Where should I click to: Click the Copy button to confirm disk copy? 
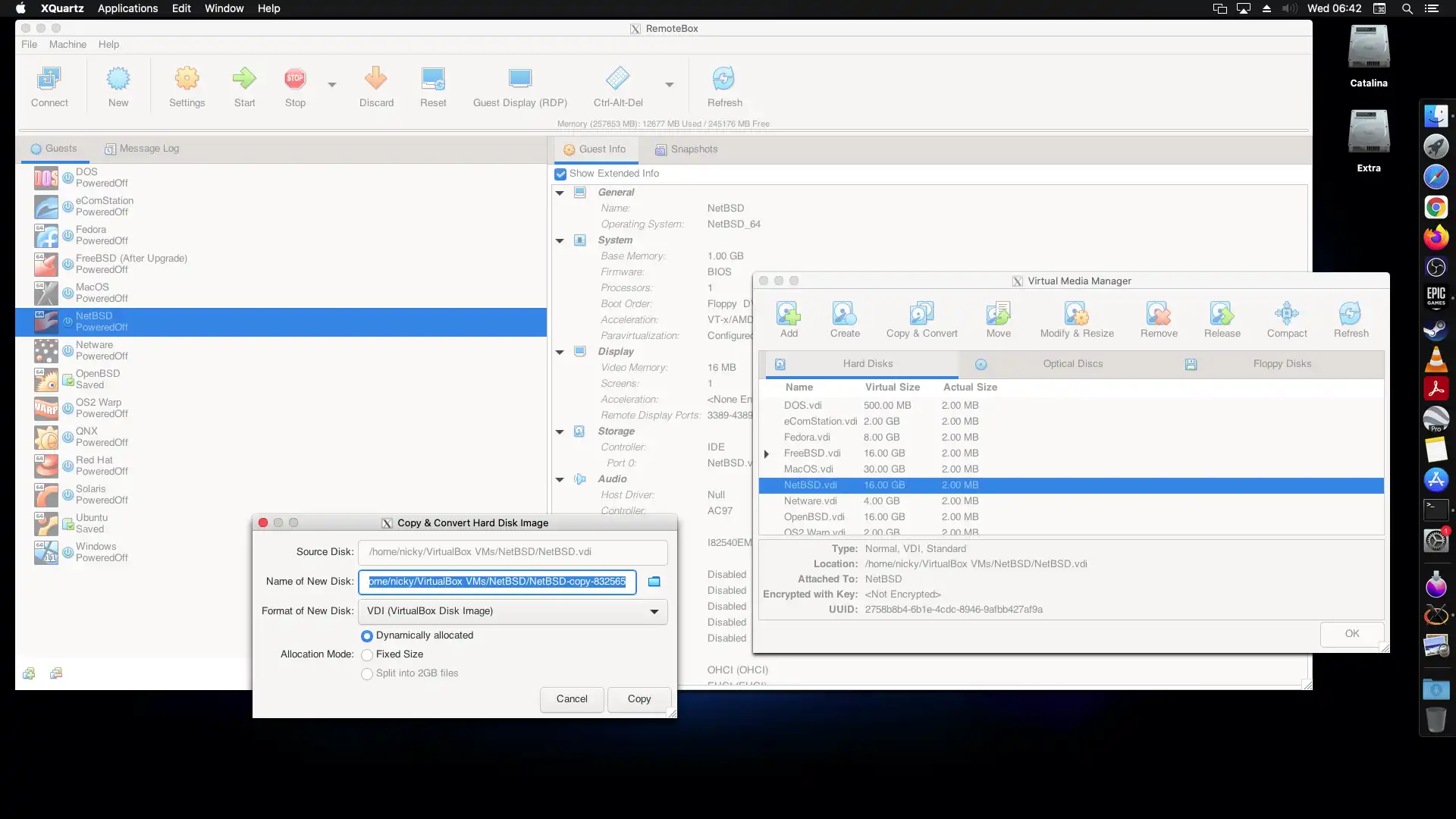(x=639, y=698)
